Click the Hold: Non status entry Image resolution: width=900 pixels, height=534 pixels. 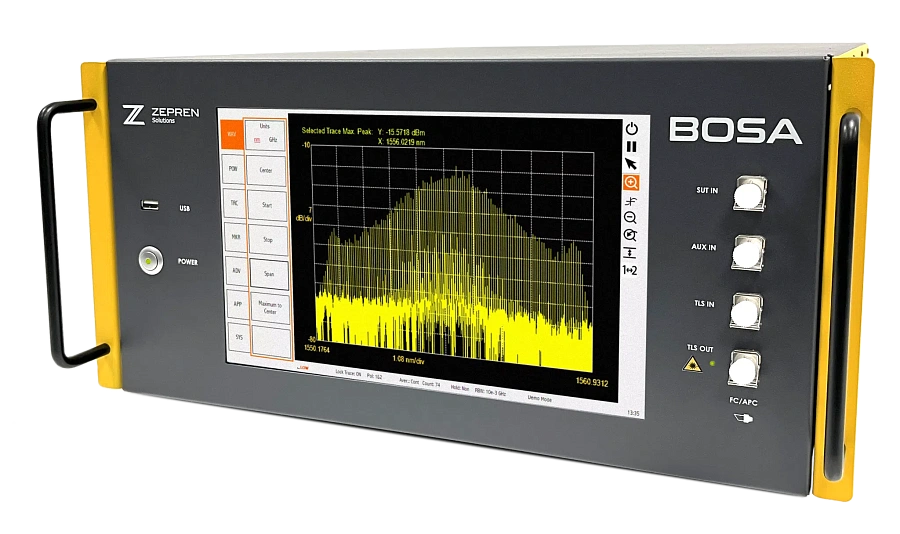coord(460,388)
